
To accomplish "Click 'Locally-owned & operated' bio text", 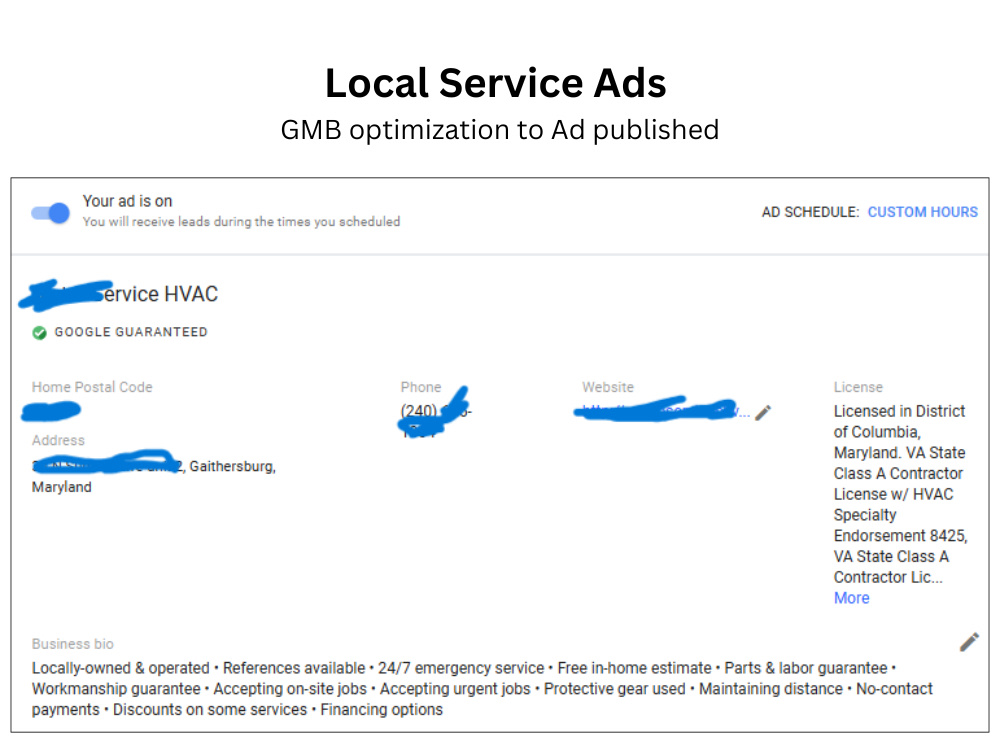I will [x=121, y=668].
